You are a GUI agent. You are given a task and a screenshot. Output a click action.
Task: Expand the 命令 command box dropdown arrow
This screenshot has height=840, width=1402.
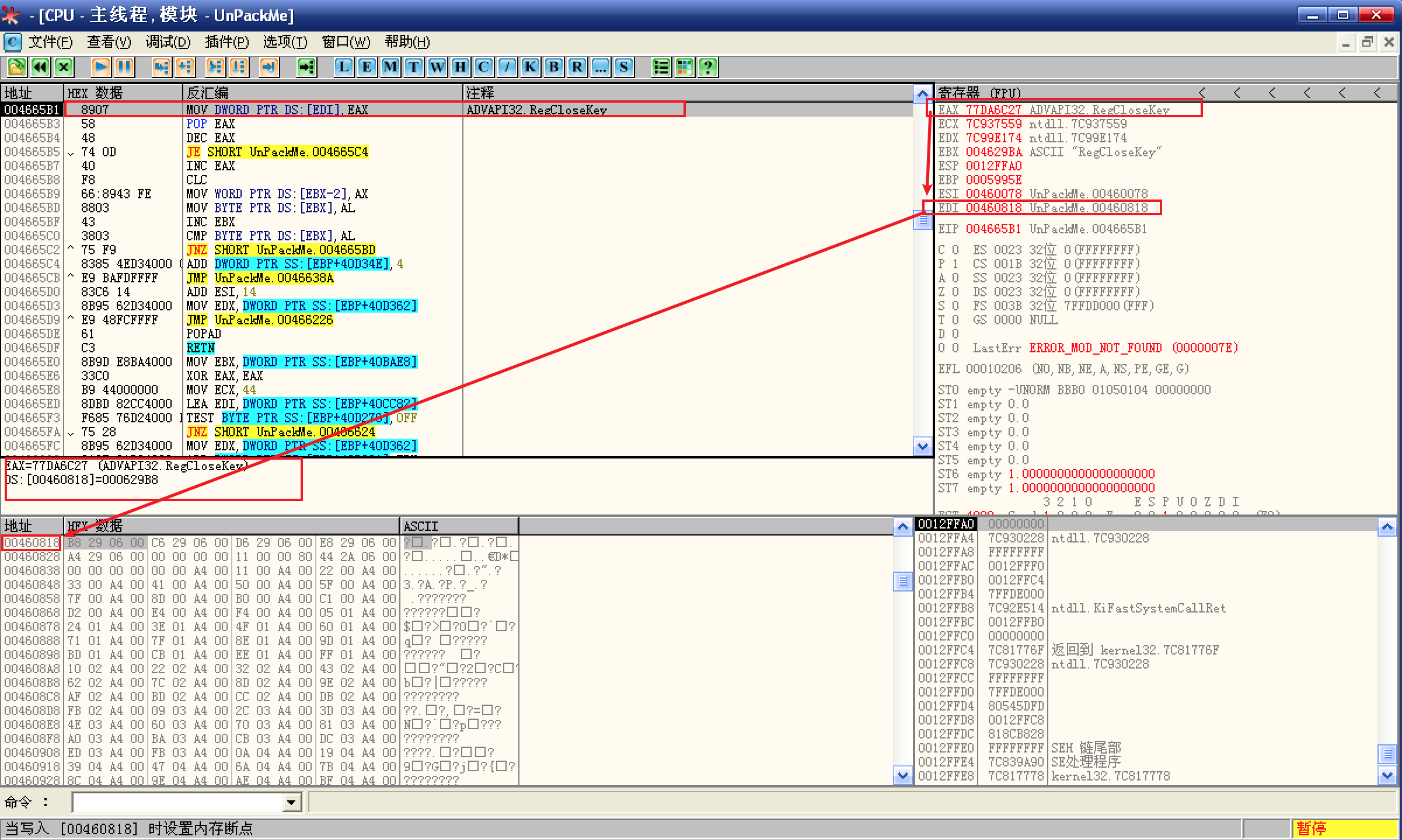click(291, 803)
